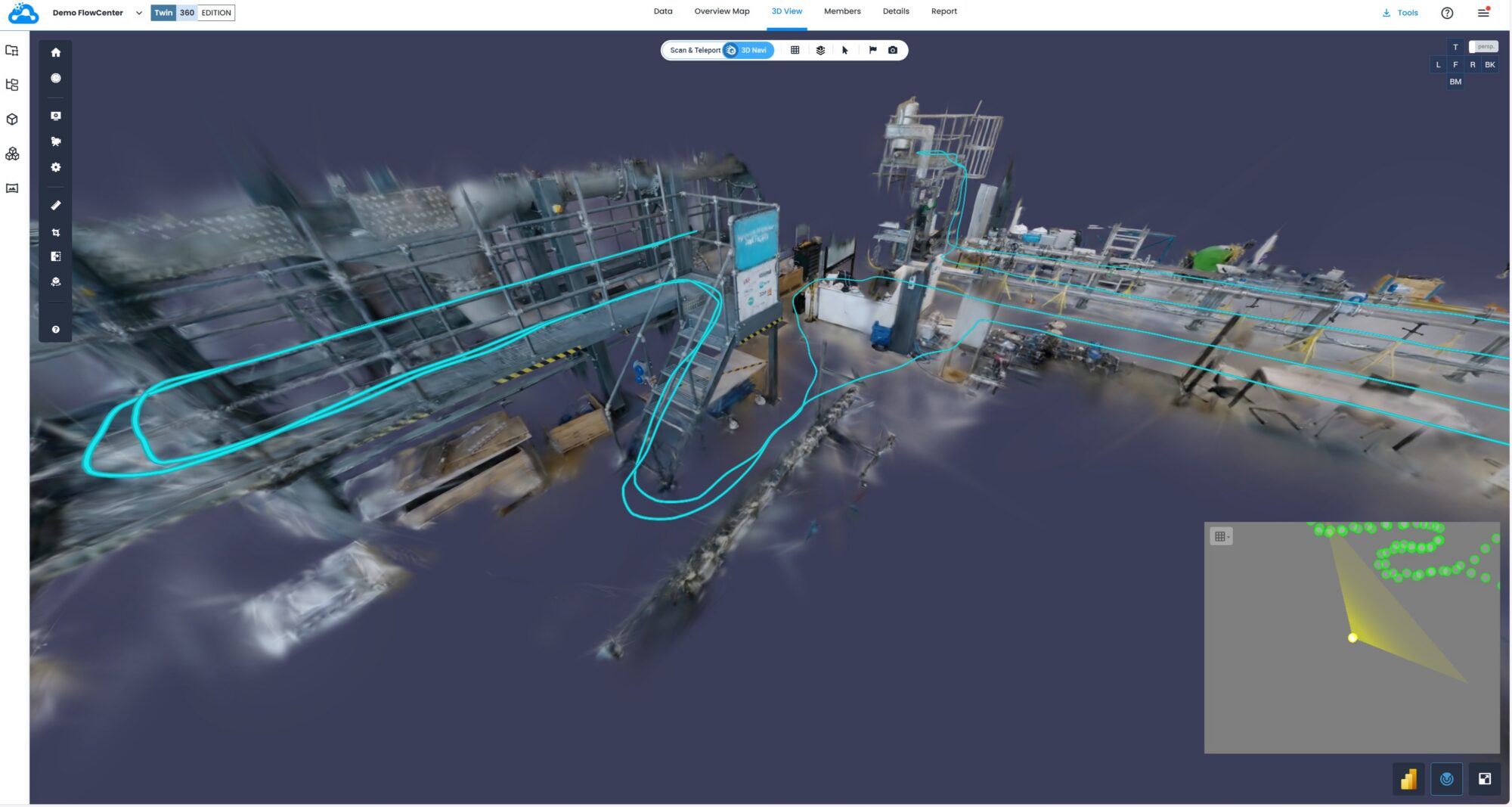The height and width of the screenshot is (807, 1512).
Task: Switch to the Overview Map tab
Action: 721,11
